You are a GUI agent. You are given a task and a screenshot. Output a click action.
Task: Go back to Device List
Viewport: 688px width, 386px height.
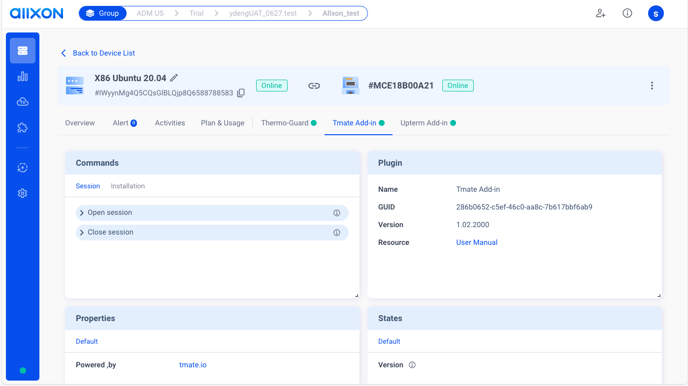pos(97,53)
